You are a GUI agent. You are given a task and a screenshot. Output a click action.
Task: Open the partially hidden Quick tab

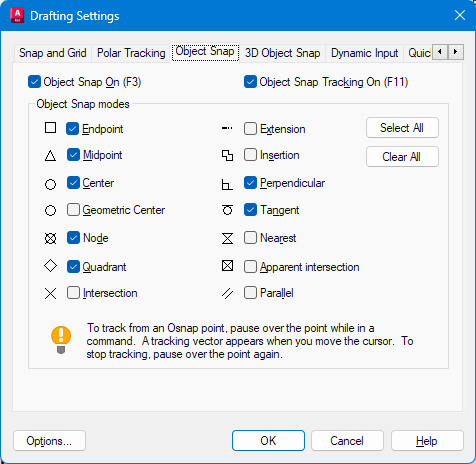[419, 53]
